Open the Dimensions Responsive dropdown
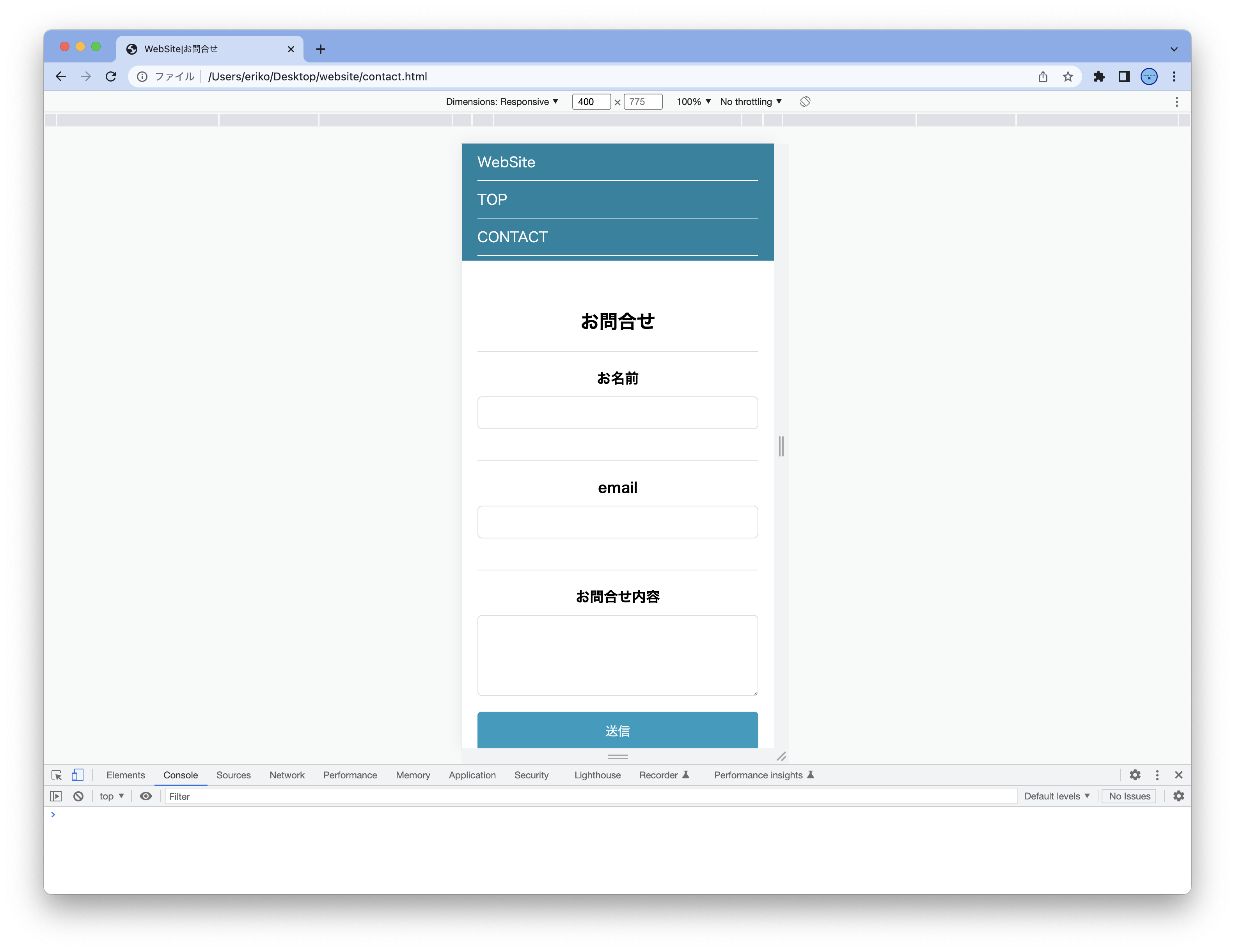1235x952 pixels. [x=502, y=102]
